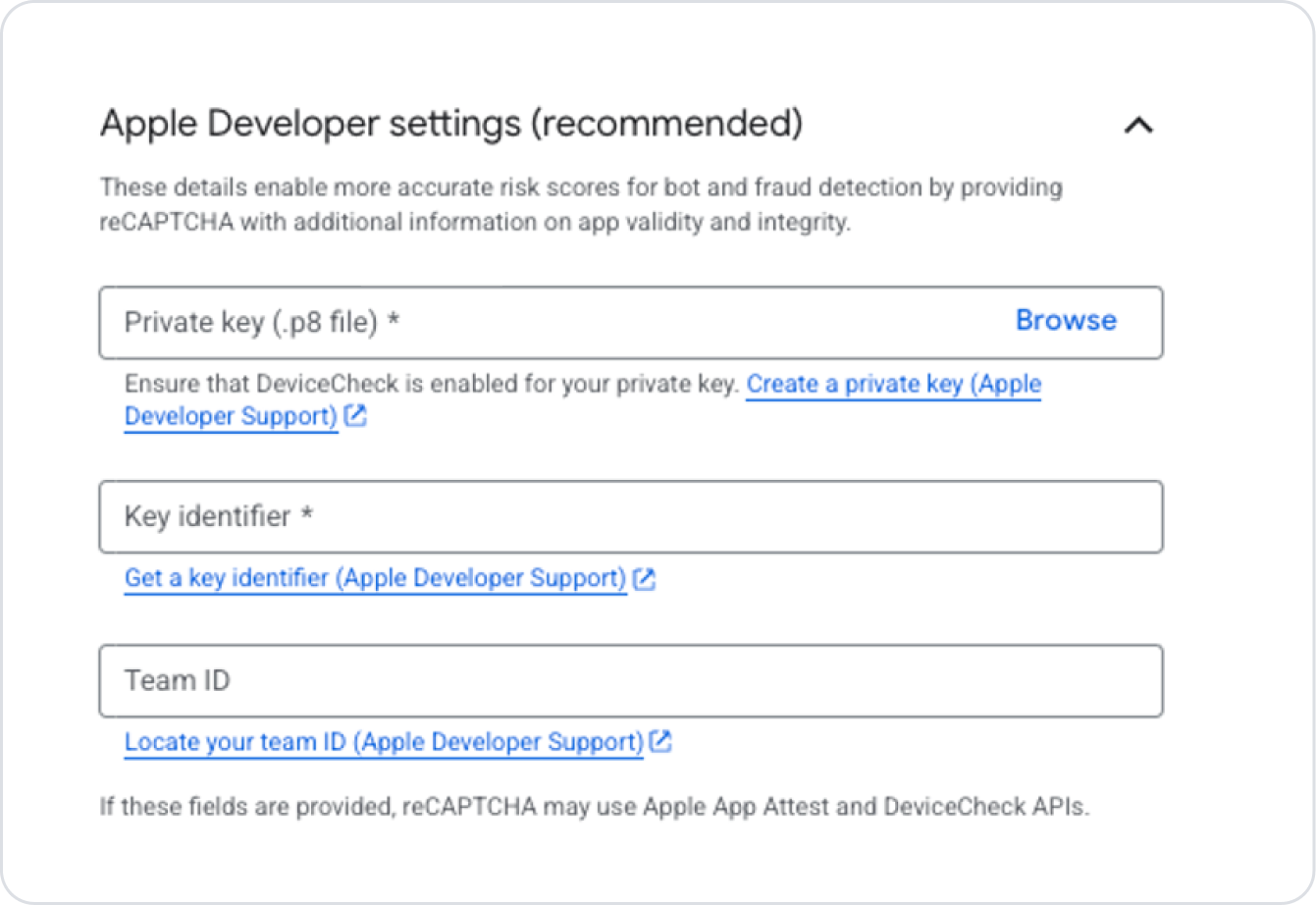Focus the Key identifier input field
The image size is (1316, 905).
631,517
